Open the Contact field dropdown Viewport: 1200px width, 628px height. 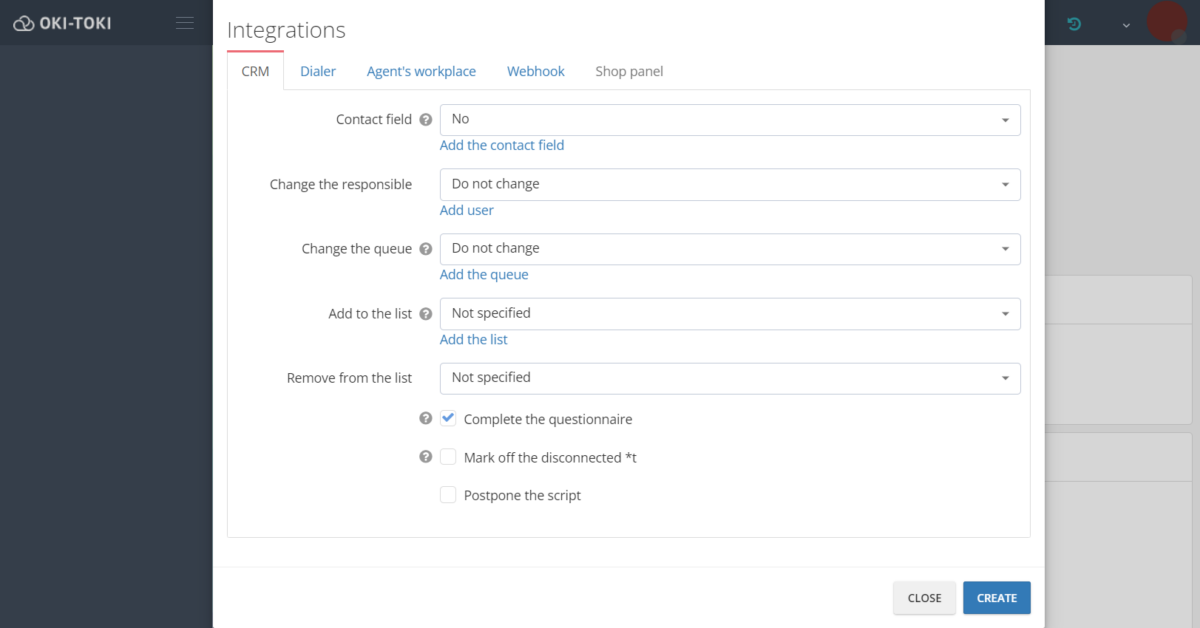pyautogui.click(x=730, y=119)
